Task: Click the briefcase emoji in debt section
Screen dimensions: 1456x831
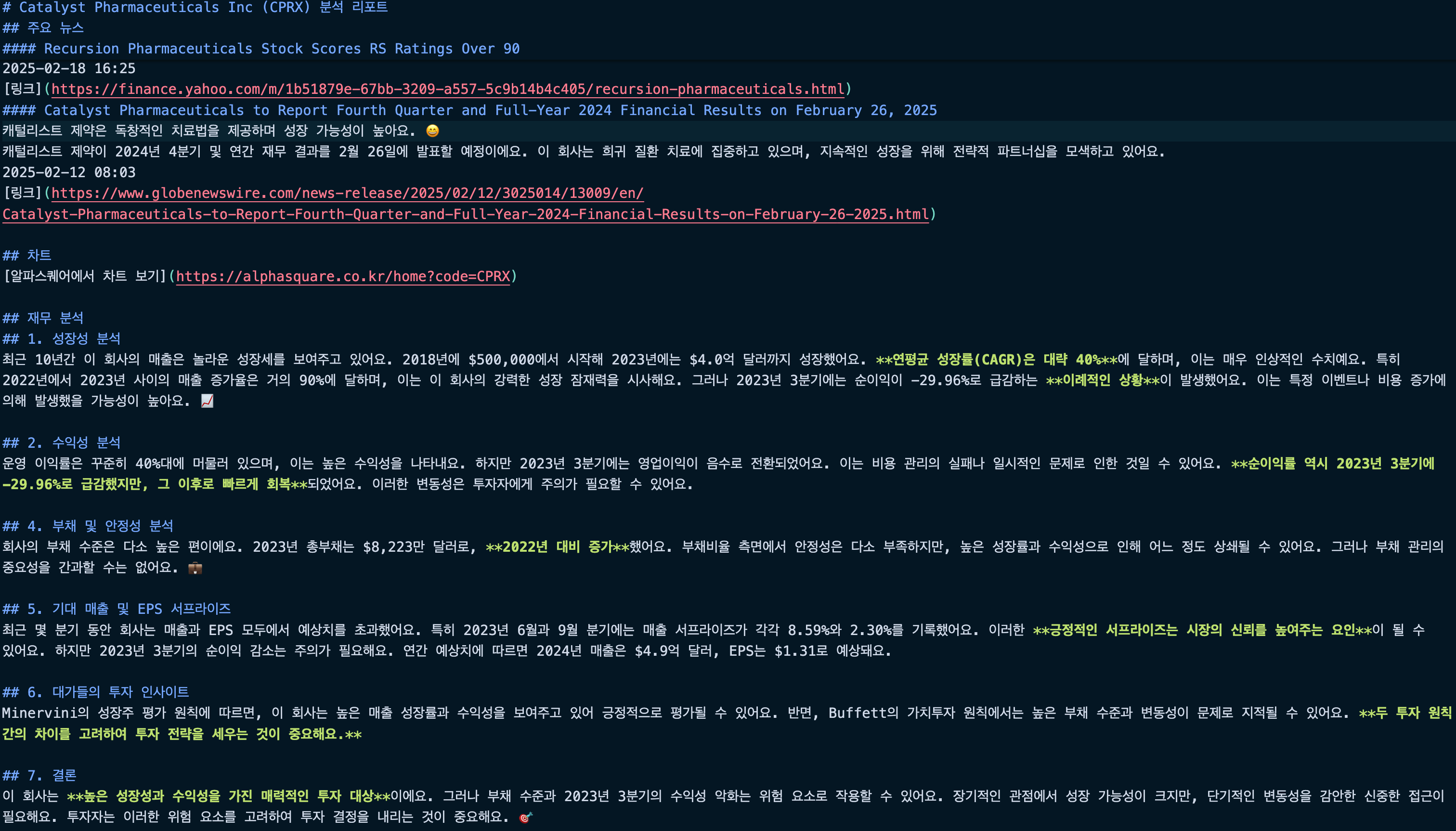Action: coord(195,568)
